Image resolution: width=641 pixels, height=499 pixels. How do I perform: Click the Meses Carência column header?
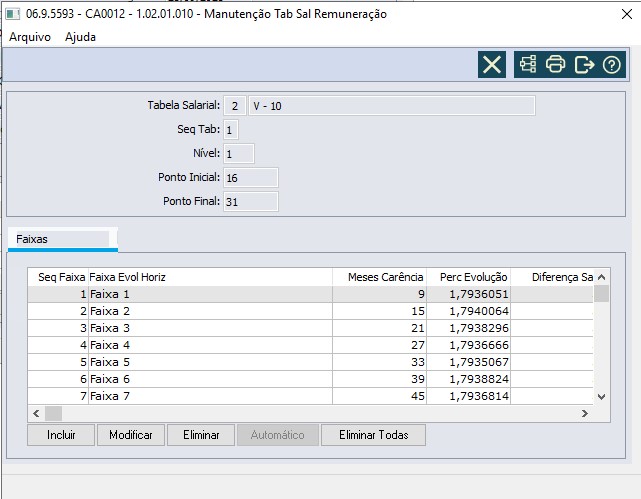[379, 277]
